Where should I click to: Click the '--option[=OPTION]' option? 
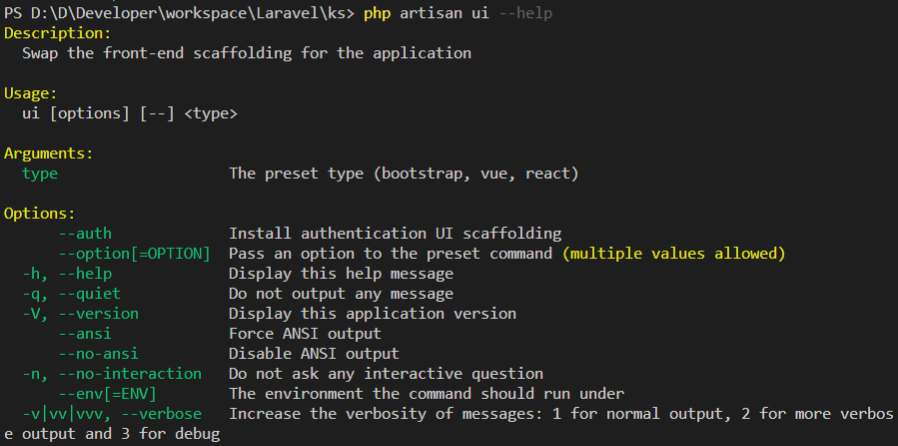tap(135, 253)
